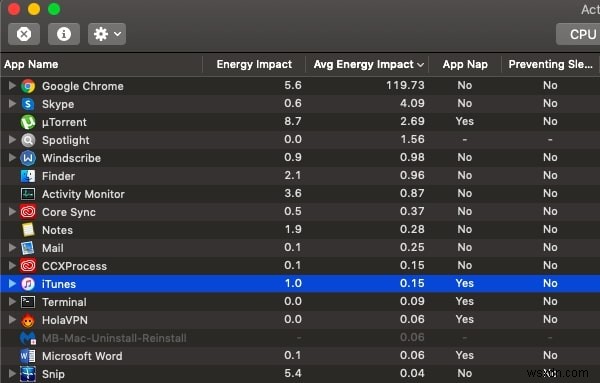600x383 pixels.
Task: Select the Spotlight row name
Action: [x=65, y=140]
